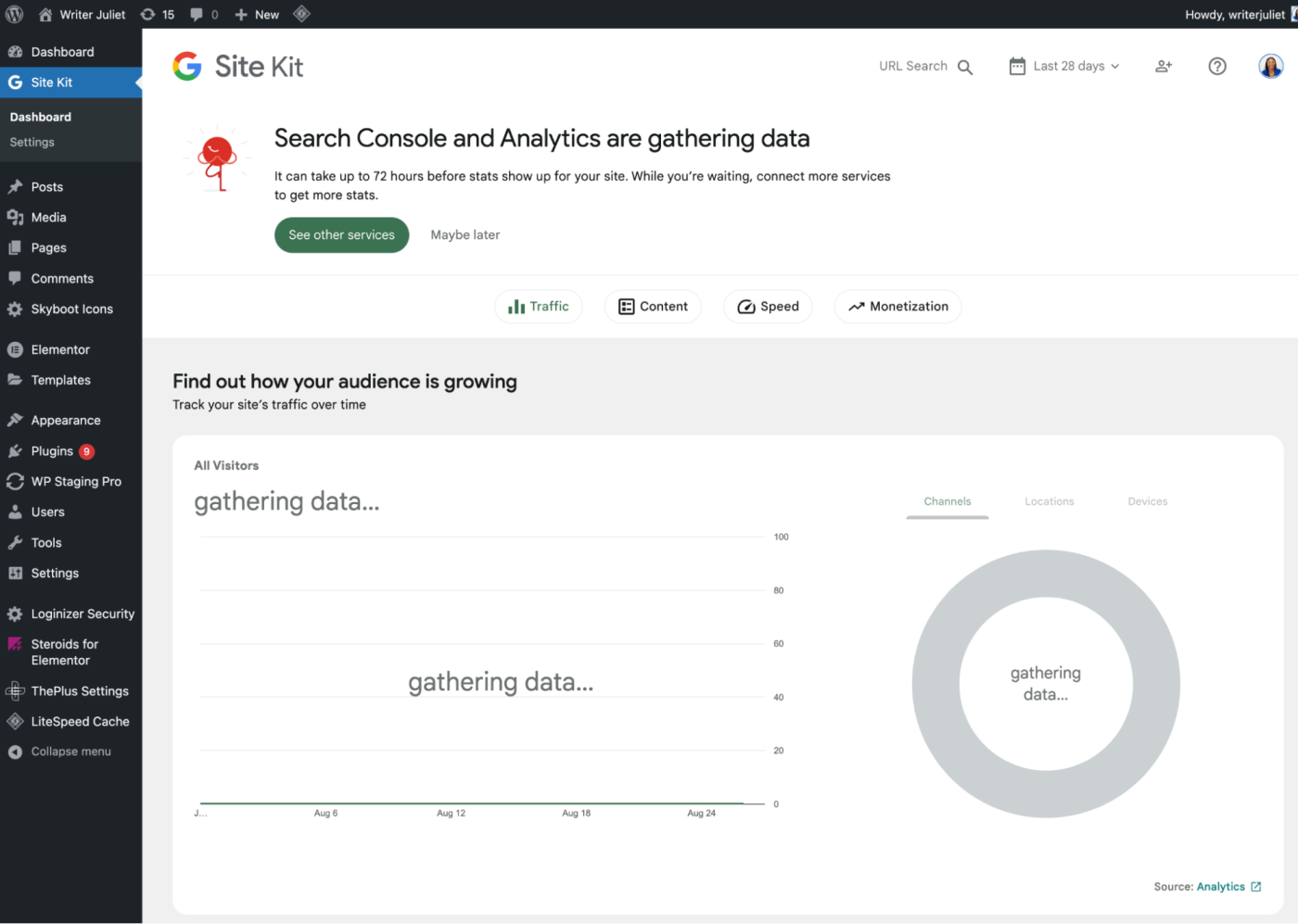
Task: Click the Tools wrench icon
Action: 15,542
